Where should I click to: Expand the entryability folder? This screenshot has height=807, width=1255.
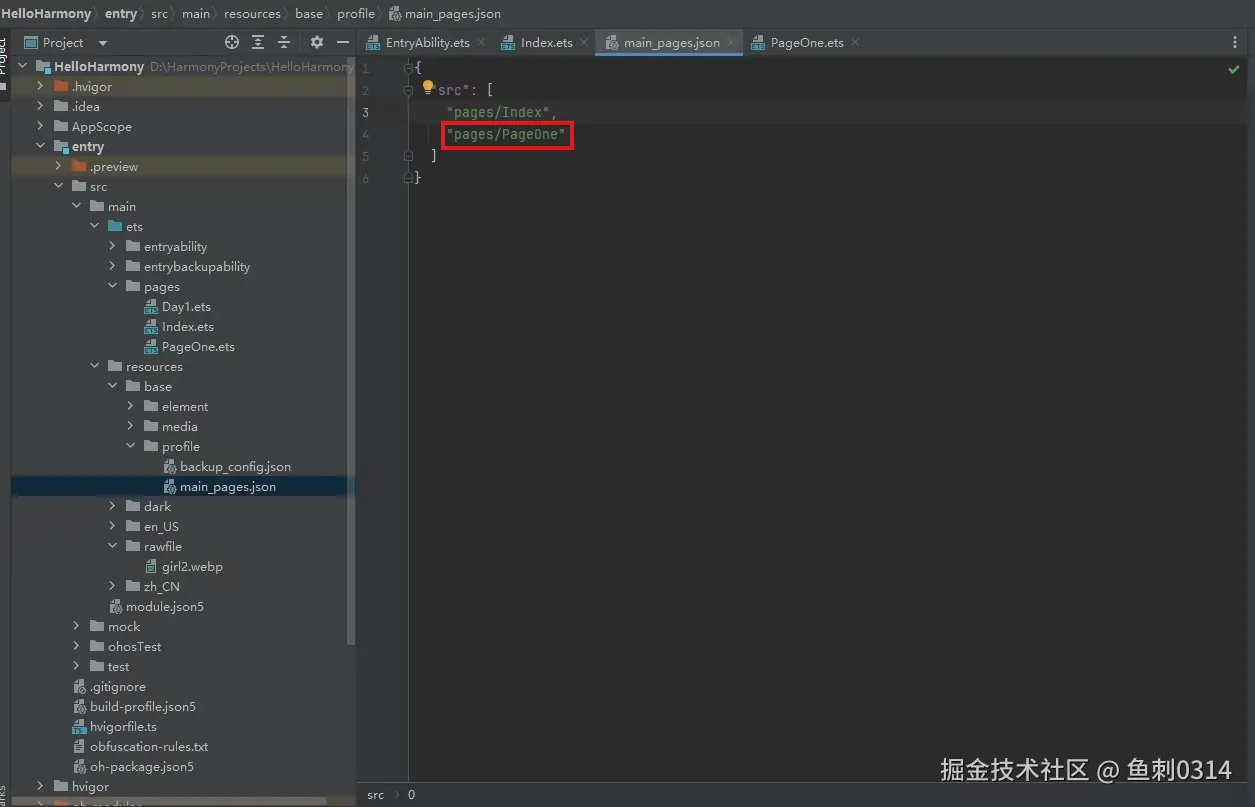[112, 247]
